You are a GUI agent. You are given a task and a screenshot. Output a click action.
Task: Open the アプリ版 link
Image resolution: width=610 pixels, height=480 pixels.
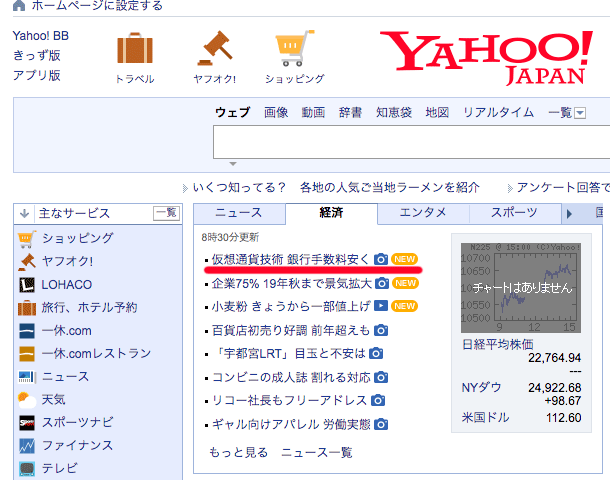pos(37,75)
